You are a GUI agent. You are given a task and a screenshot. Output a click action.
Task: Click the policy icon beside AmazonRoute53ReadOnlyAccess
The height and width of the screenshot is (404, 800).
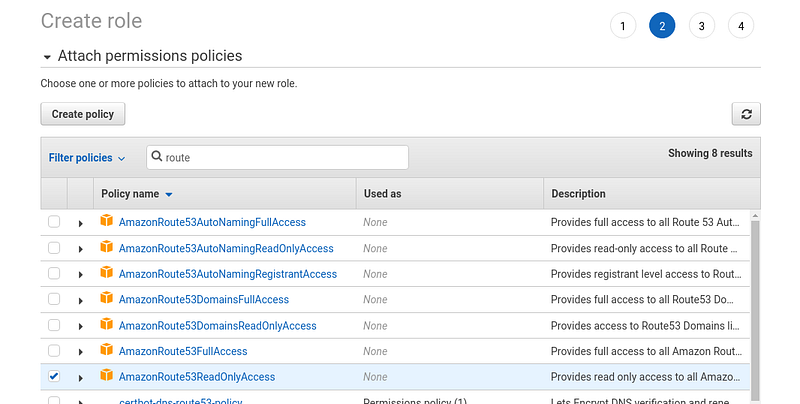107,375
